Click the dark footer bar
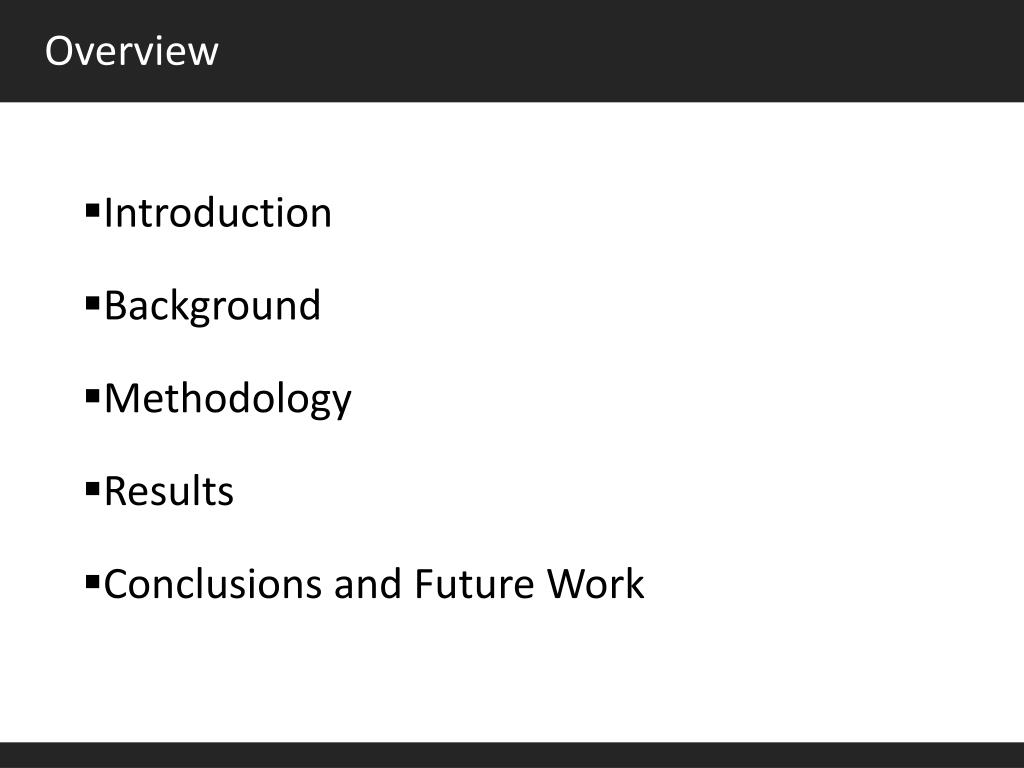The image size is (1024, 768). click(x=512, y=755)
